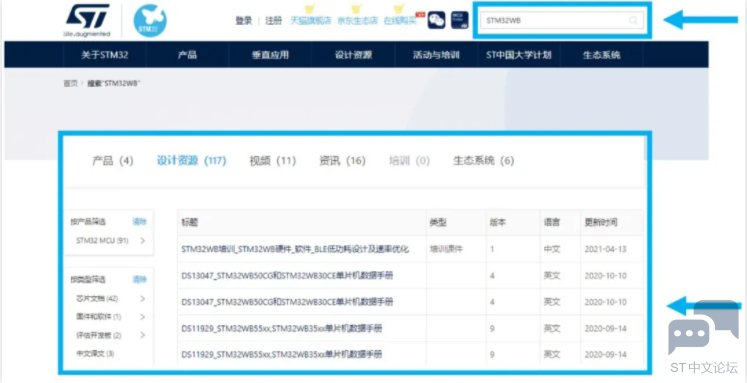Click the 注册 register link

(273, 21)
